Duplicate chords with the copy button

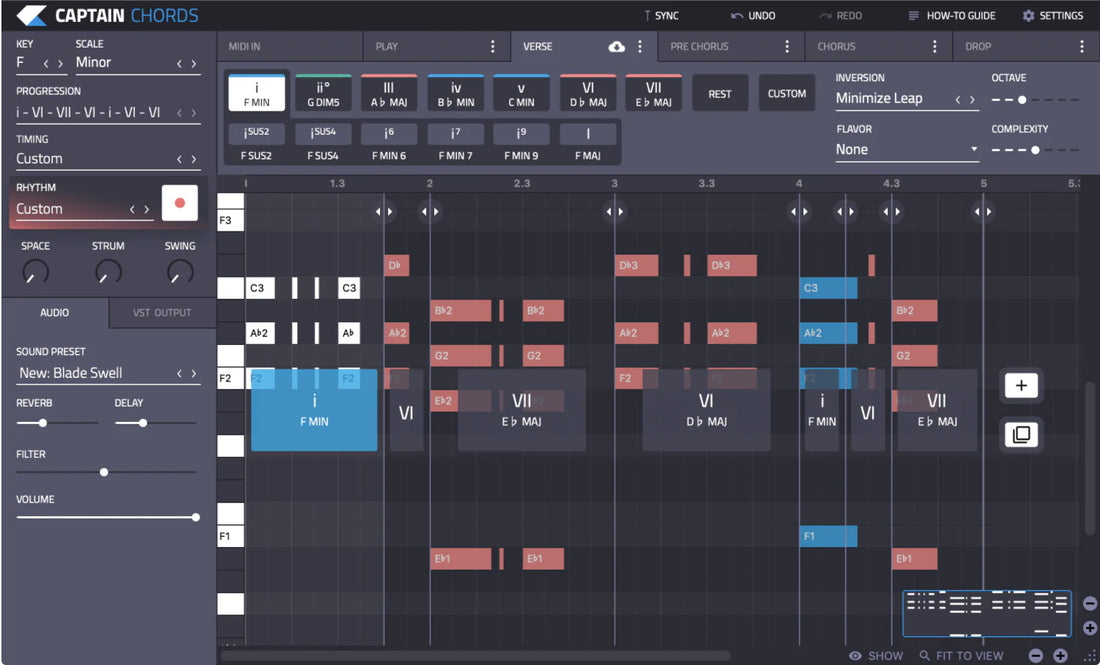[x=1021, y=434]
